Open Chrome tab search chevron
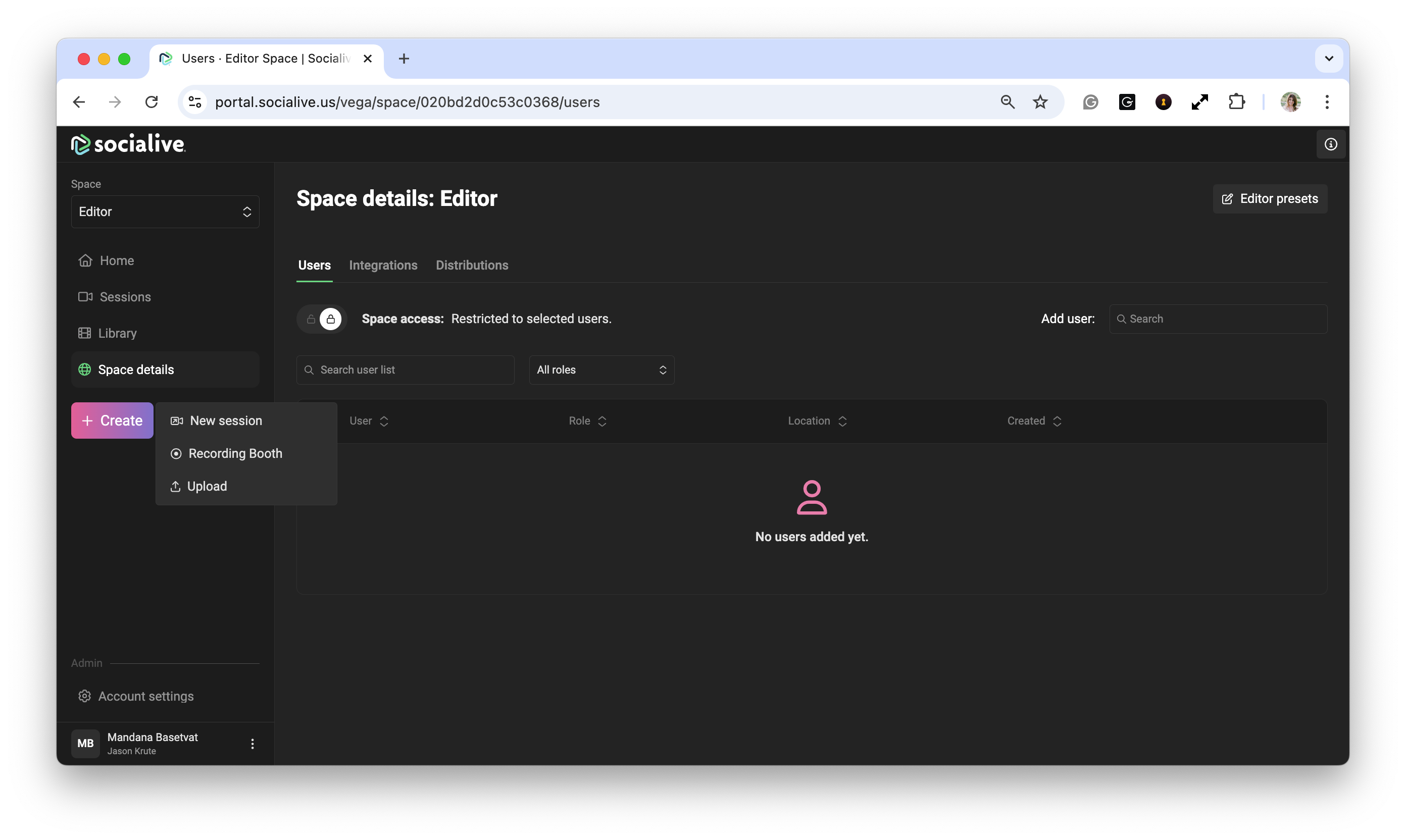1406x840 pixels. click(1328, 59)
